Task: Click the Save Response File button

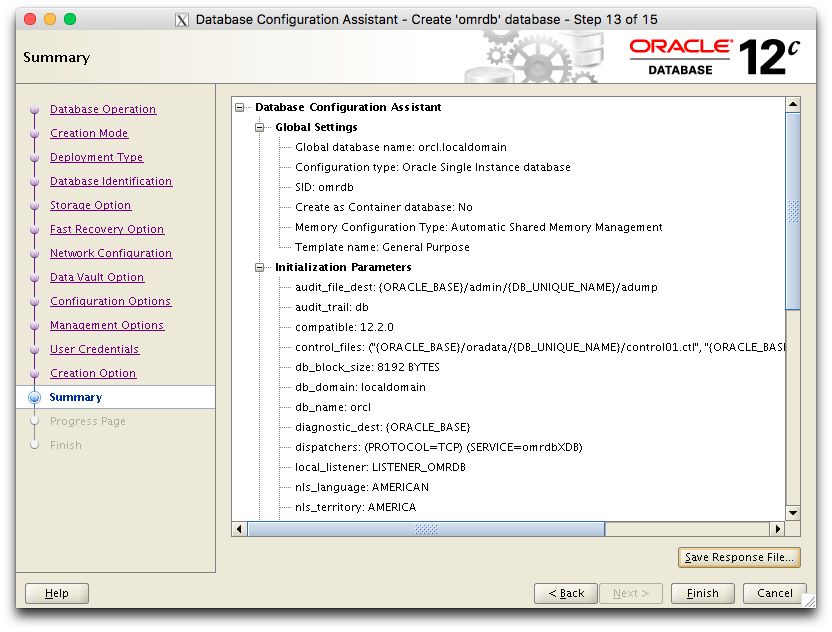Action: (739, 557)
